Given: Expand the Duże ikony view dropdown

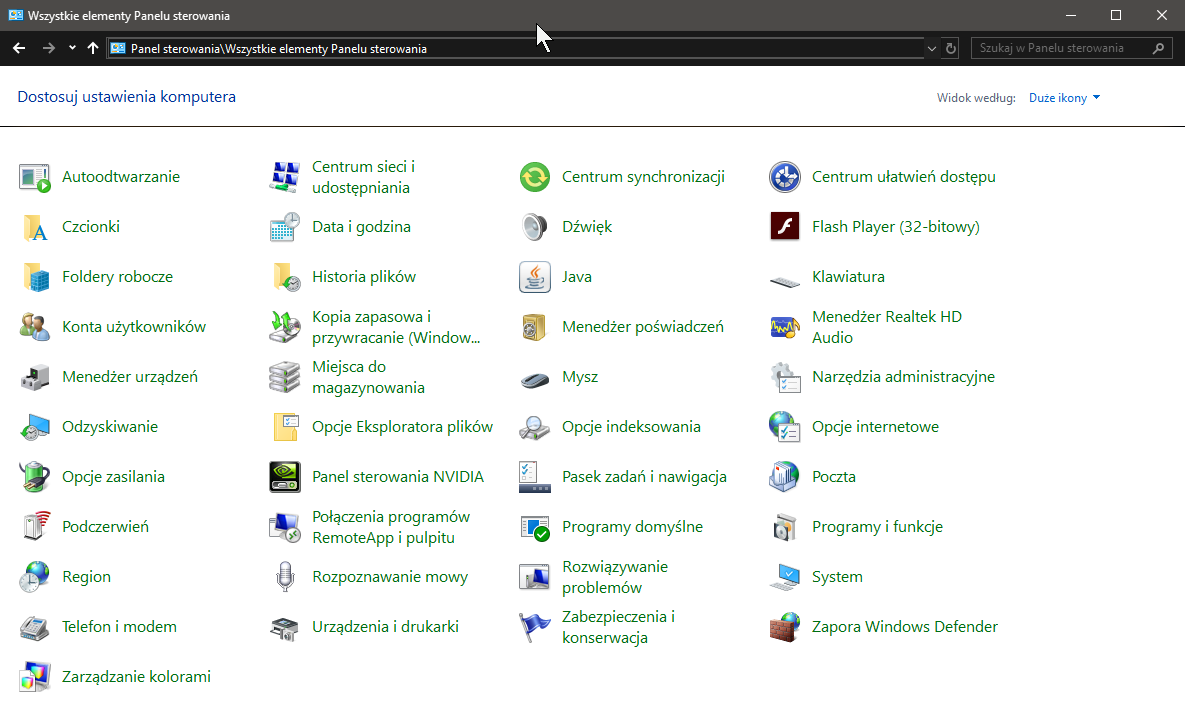Looking at the screenshot, I should pos(1065,98).
